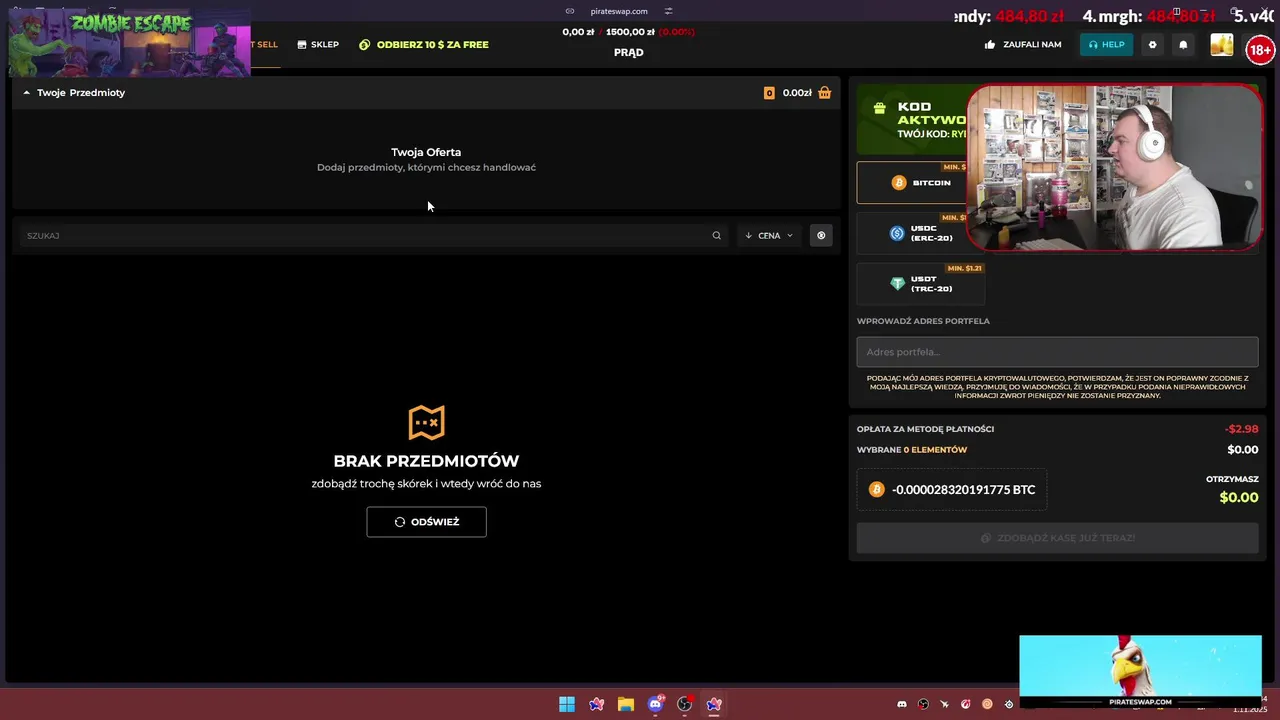Click the ZDOBĄDŹ KASĘ JUŻ TERAZ button

point(1057,538)
